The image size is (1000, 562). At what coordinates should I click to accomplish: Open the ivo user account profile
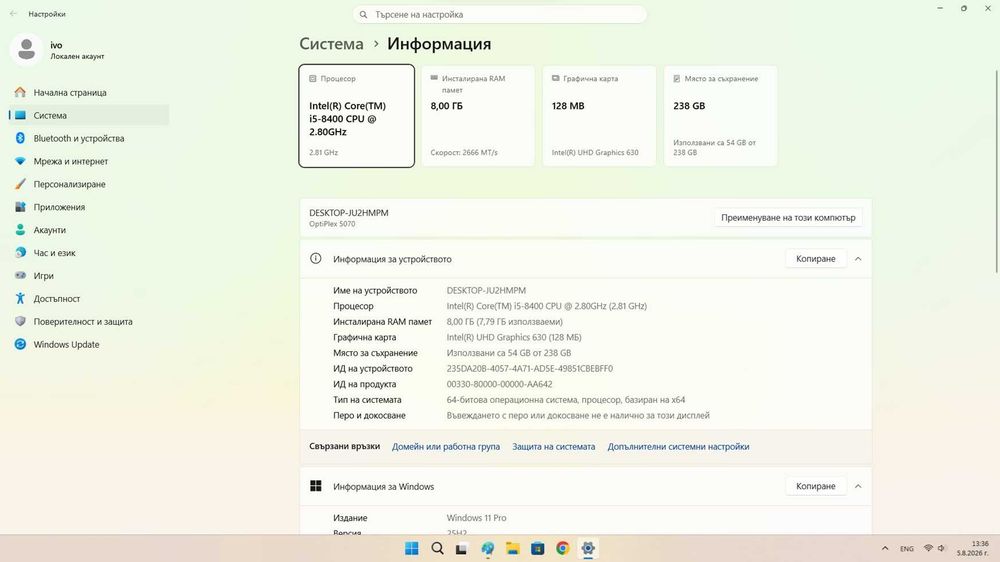(x=57, y=50)
